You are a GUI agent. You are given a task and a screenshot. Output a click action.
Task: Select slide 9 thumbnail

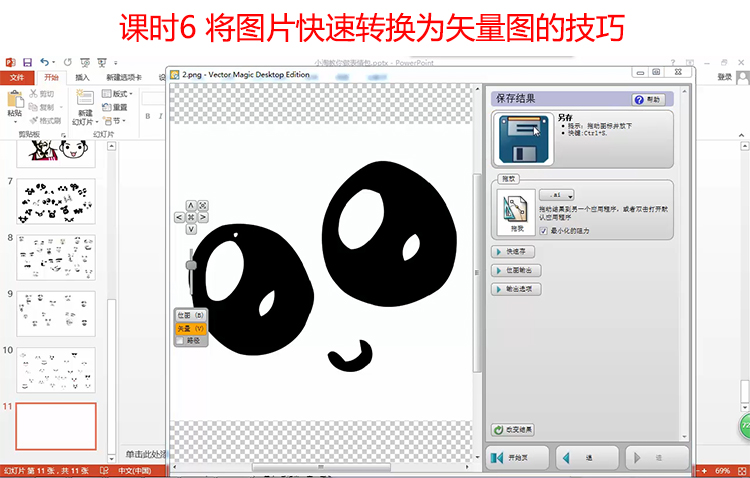click(x=56, y=314)
